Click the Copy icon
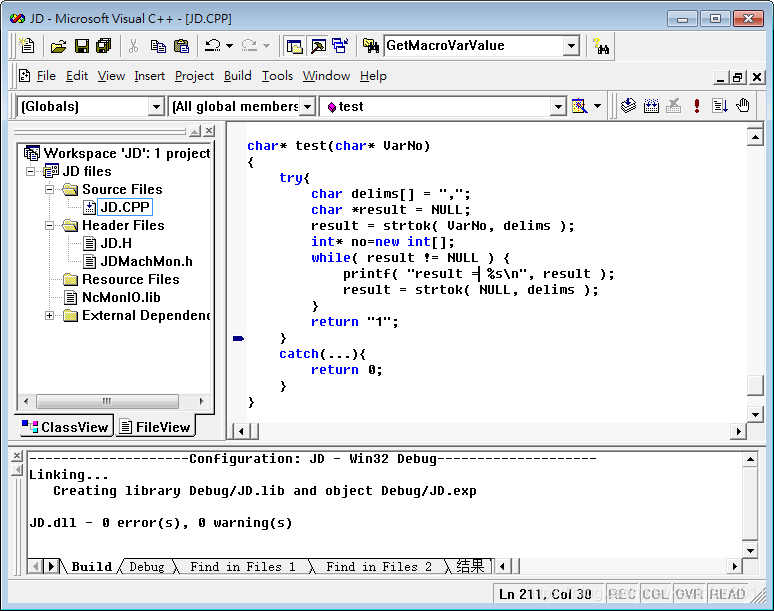The height and width of the screenshot is (611, 774). pyautogui.click(x=158, y=46)
